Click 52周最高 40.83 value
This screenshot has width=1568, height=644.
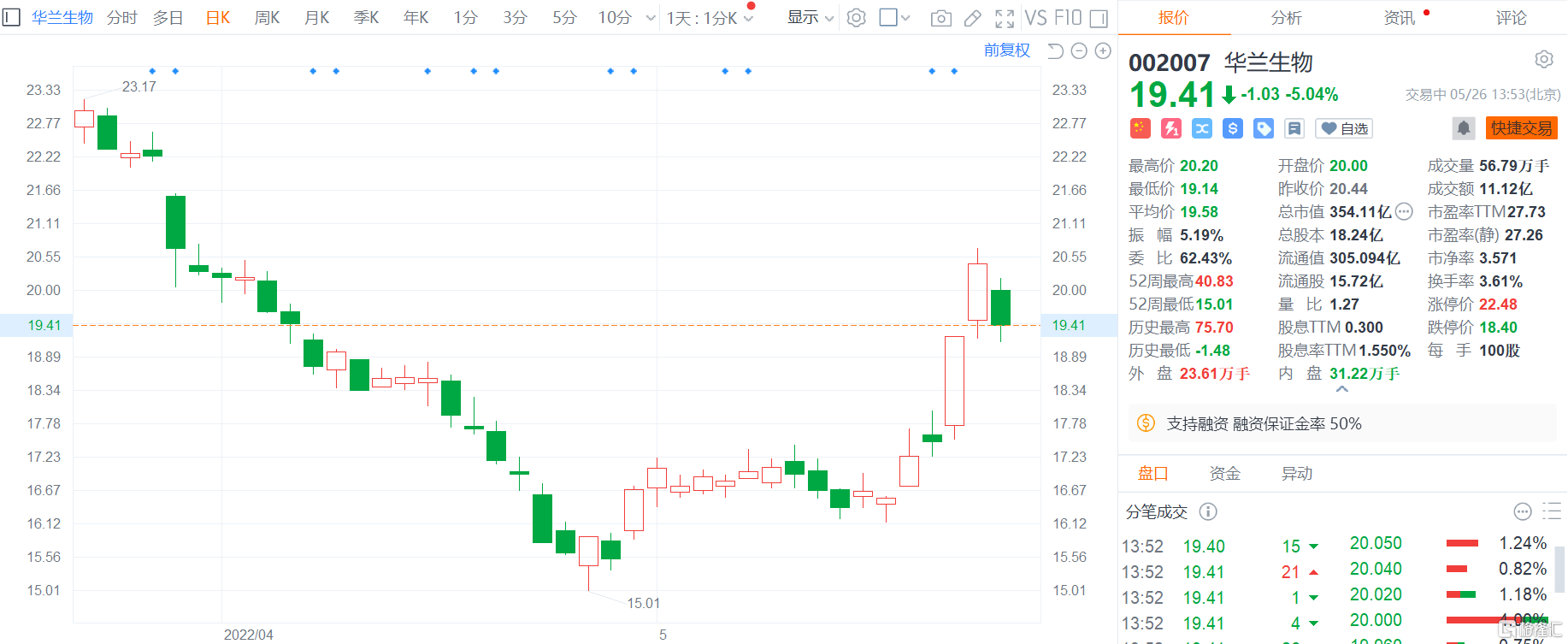click(1214, 281)
